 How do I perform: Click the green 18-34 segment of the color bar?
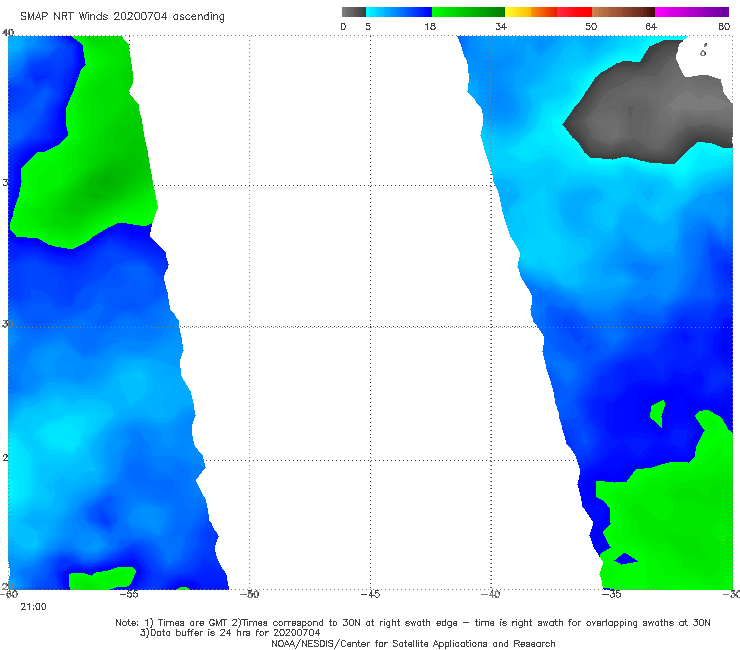[468, 12]
